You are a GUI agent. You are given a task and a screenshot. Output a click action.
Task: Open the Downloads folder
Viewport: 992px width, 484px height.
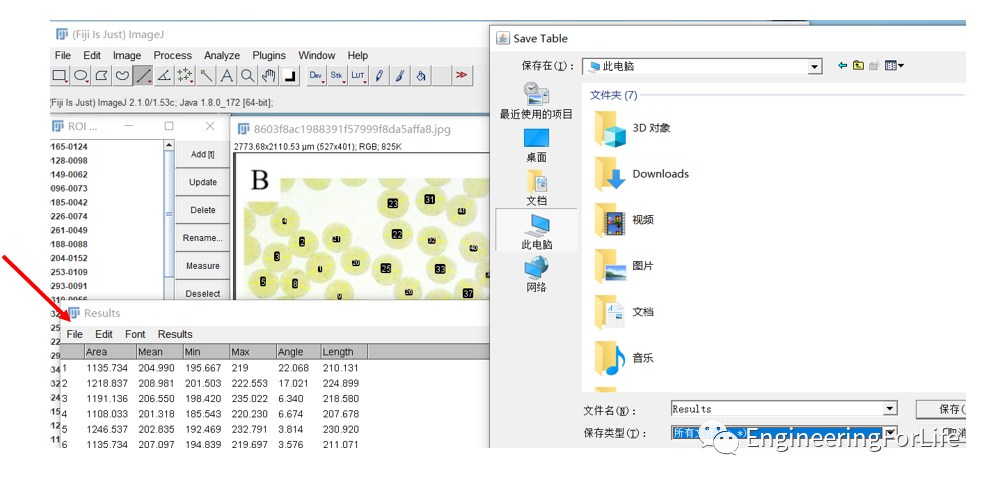click(x=642, y=174)
